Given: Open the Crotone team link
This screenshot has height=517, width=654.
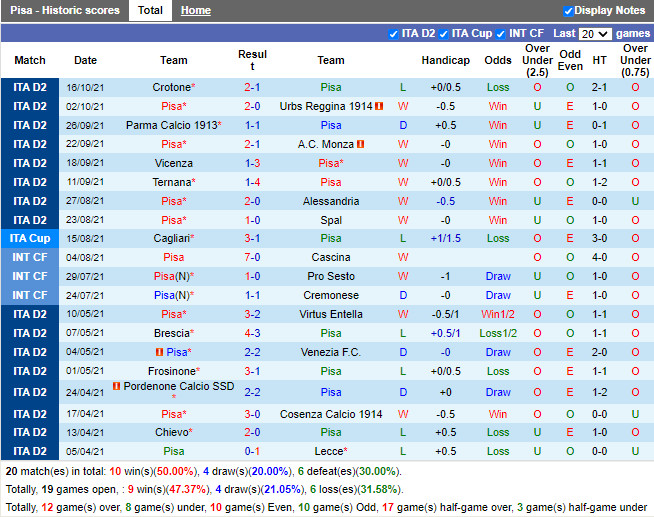Looking at the screenshot, I should coord(171,87).
